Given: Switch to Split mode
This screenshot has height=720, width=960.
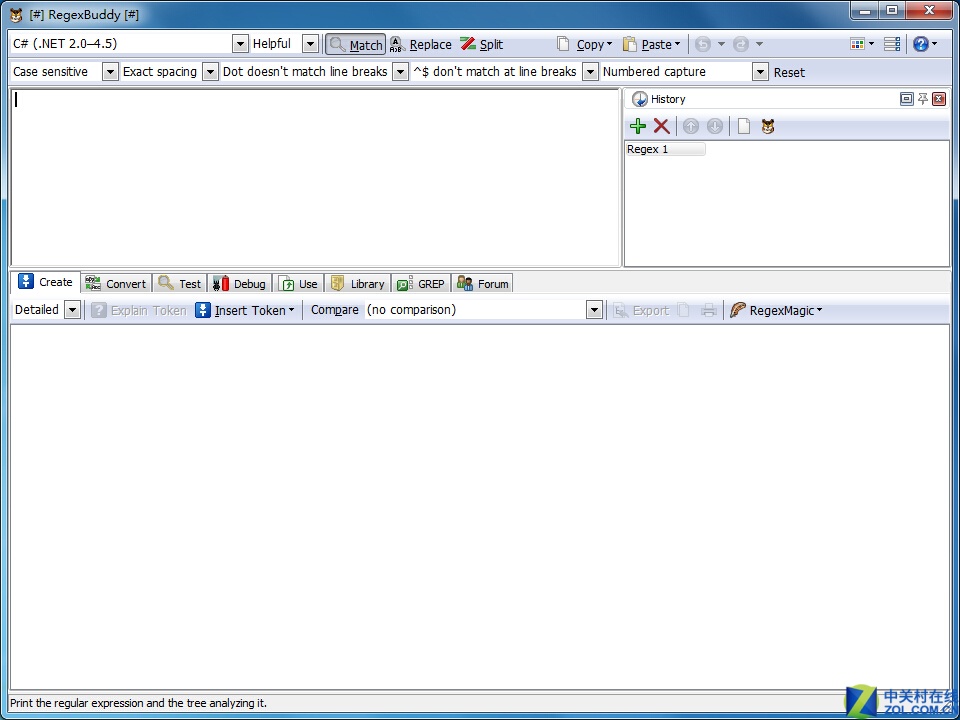Looking at the screenshot, I should [482, 44].
